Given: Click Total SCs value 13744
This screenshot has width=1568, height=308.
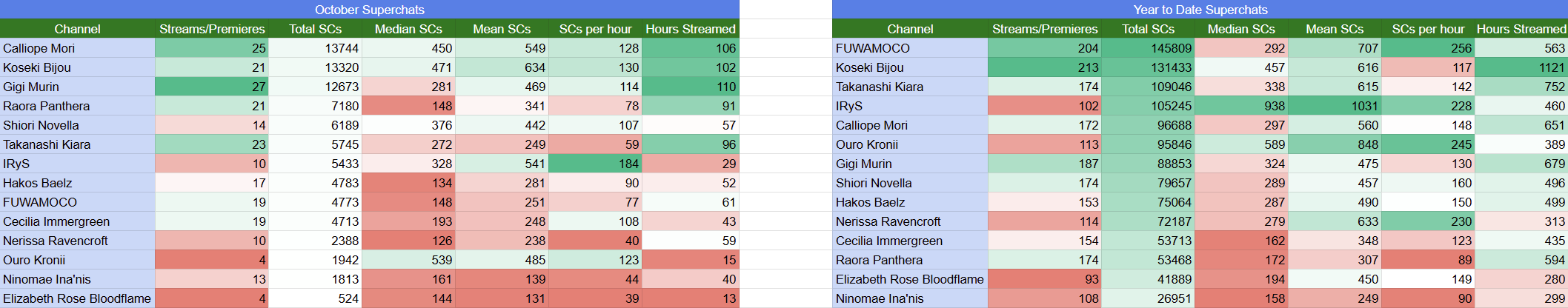Looking at the screenshot, I should click(x=315, y=48).
